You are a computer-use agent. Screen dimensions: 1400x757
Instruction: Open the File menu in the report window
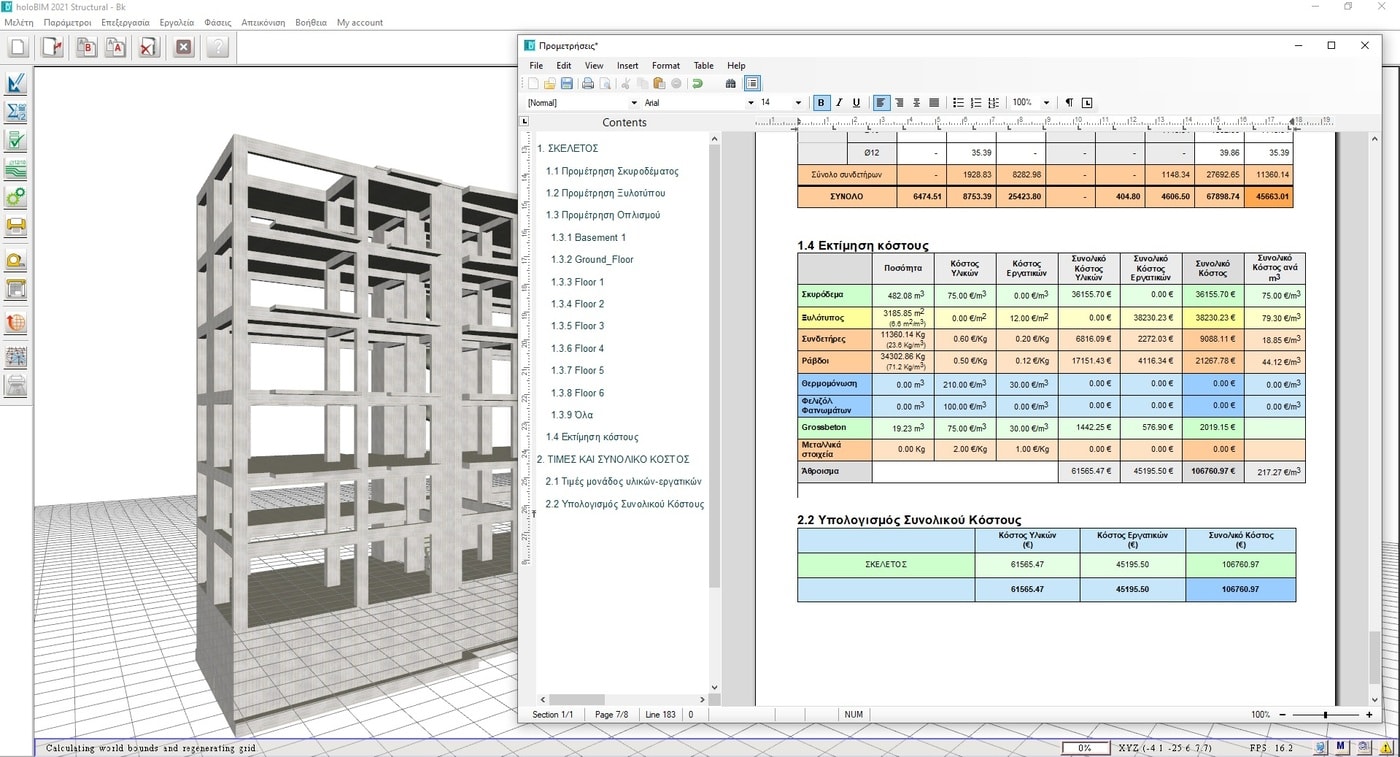point(536,66)
